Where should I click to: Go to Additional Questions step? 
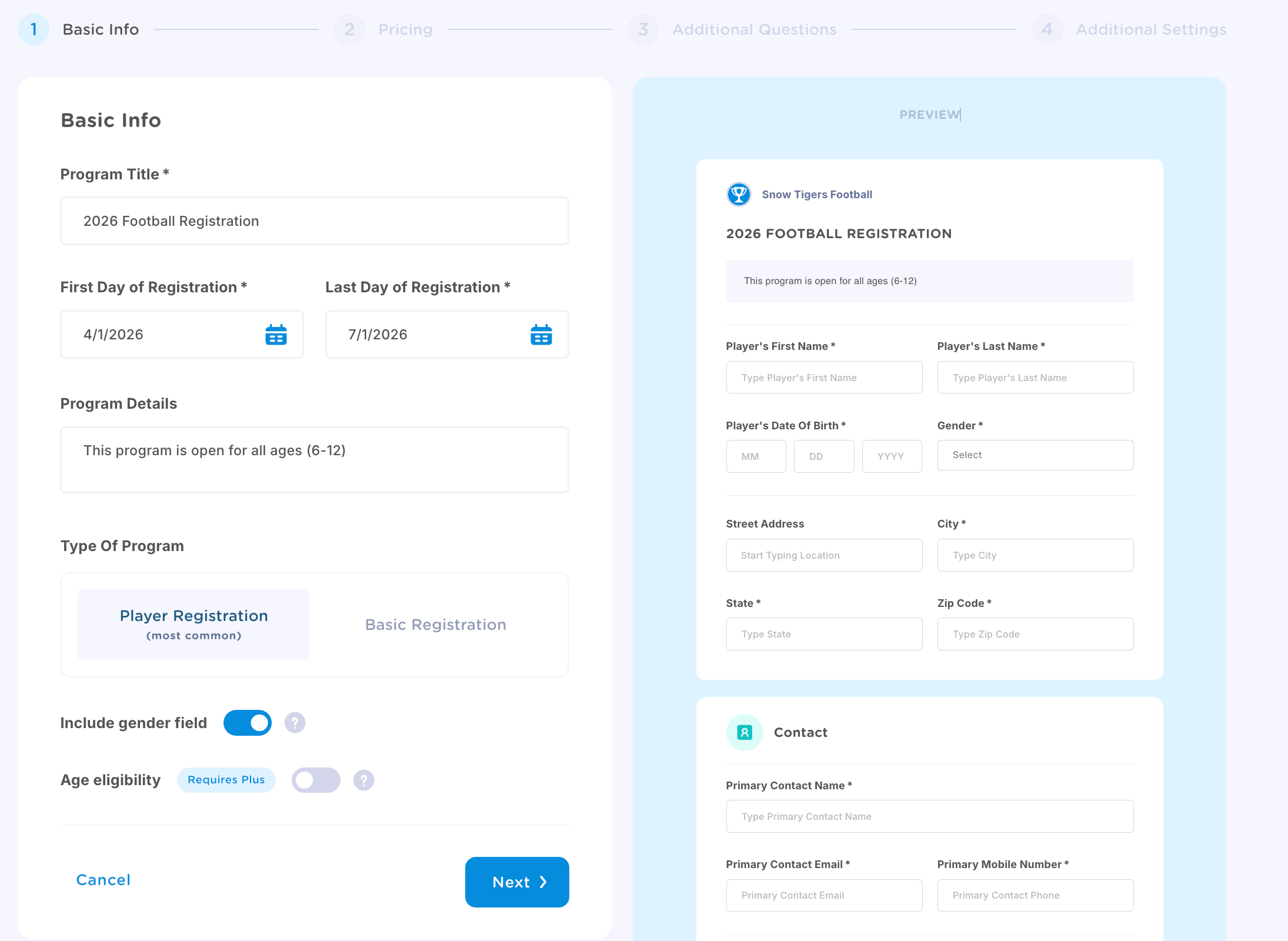(754, 29)
